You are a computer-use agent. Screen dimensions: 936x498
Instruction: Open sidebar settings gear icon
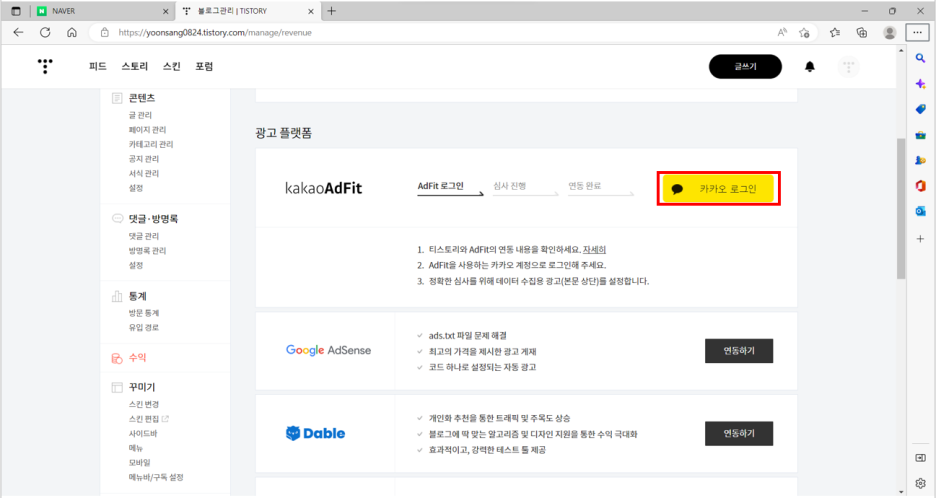point(920,482)
